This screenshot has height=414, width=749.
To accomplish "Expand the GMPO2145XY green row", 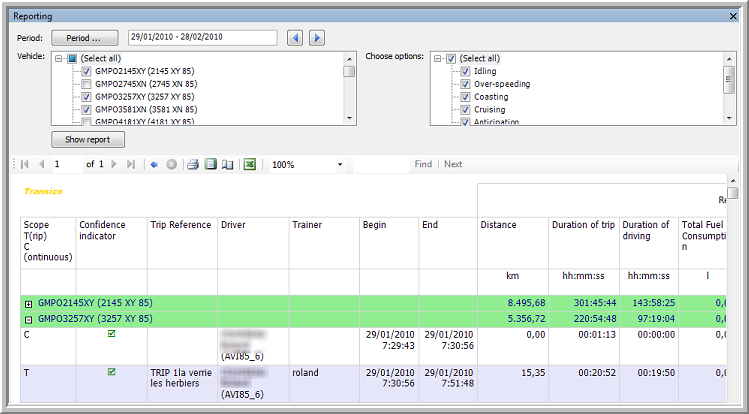I will 28,303.
